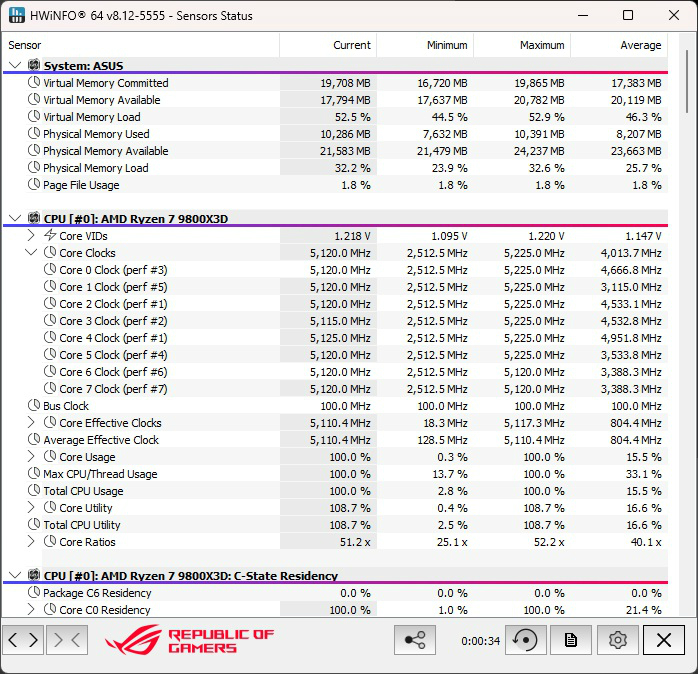Click the Minimum column header

click(425, 45)
